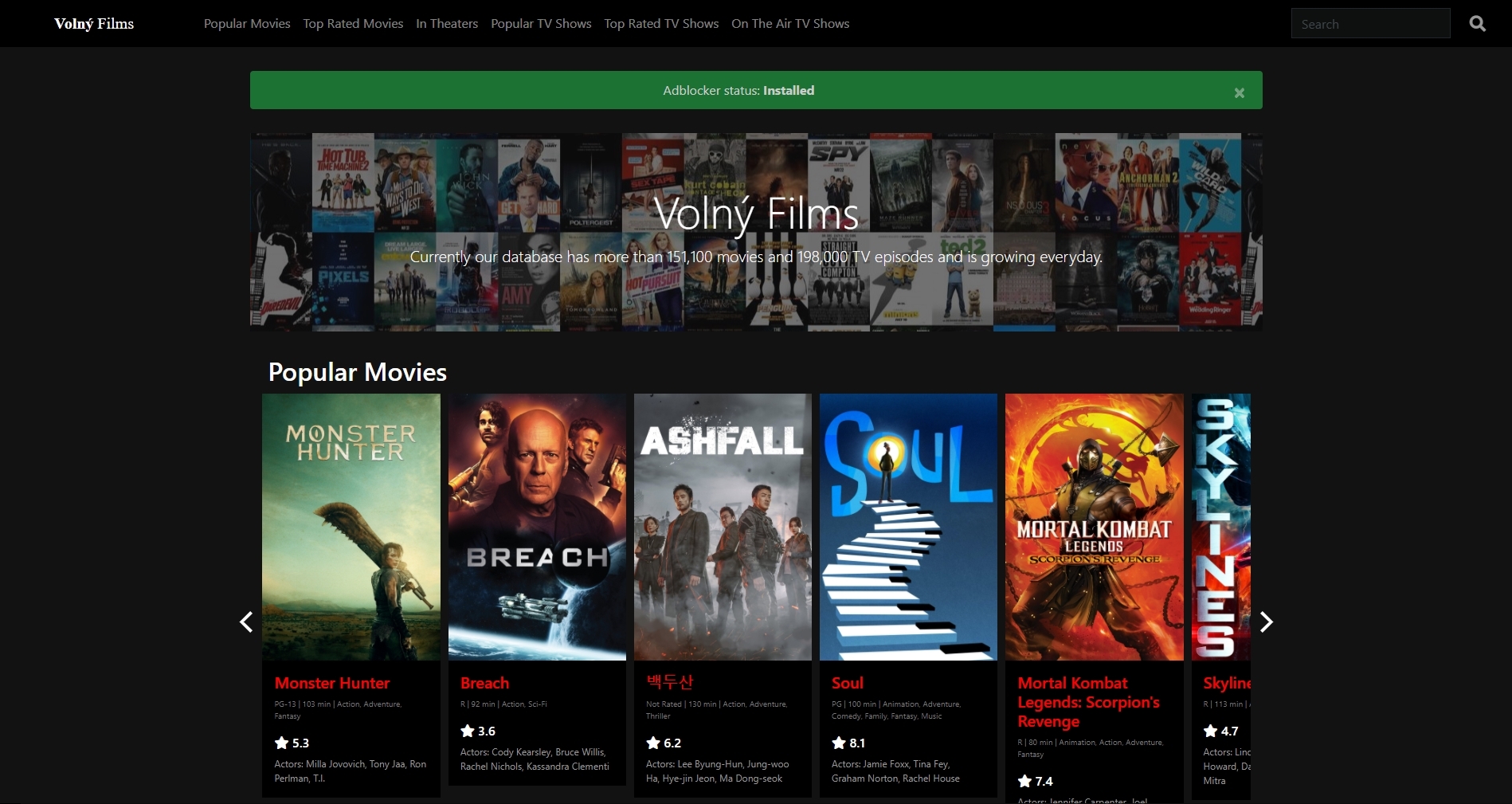The width and height of the screenshot is (1512, 804).
Task: Open the Monster Hunter poster
Action: tap(351, 527)
